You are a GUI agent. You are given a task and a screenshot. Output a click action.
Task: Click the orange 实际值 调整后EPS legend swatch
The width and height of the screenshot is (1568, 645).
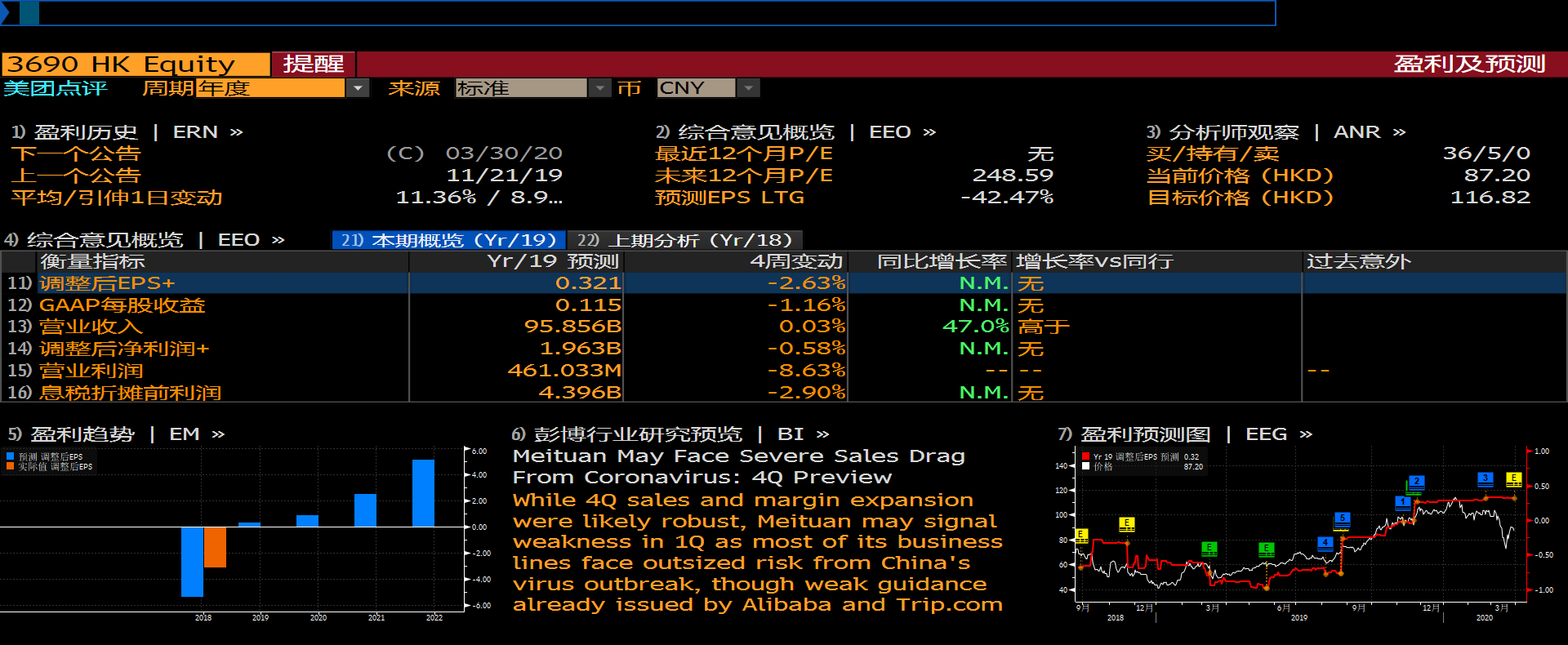point(11,466)
